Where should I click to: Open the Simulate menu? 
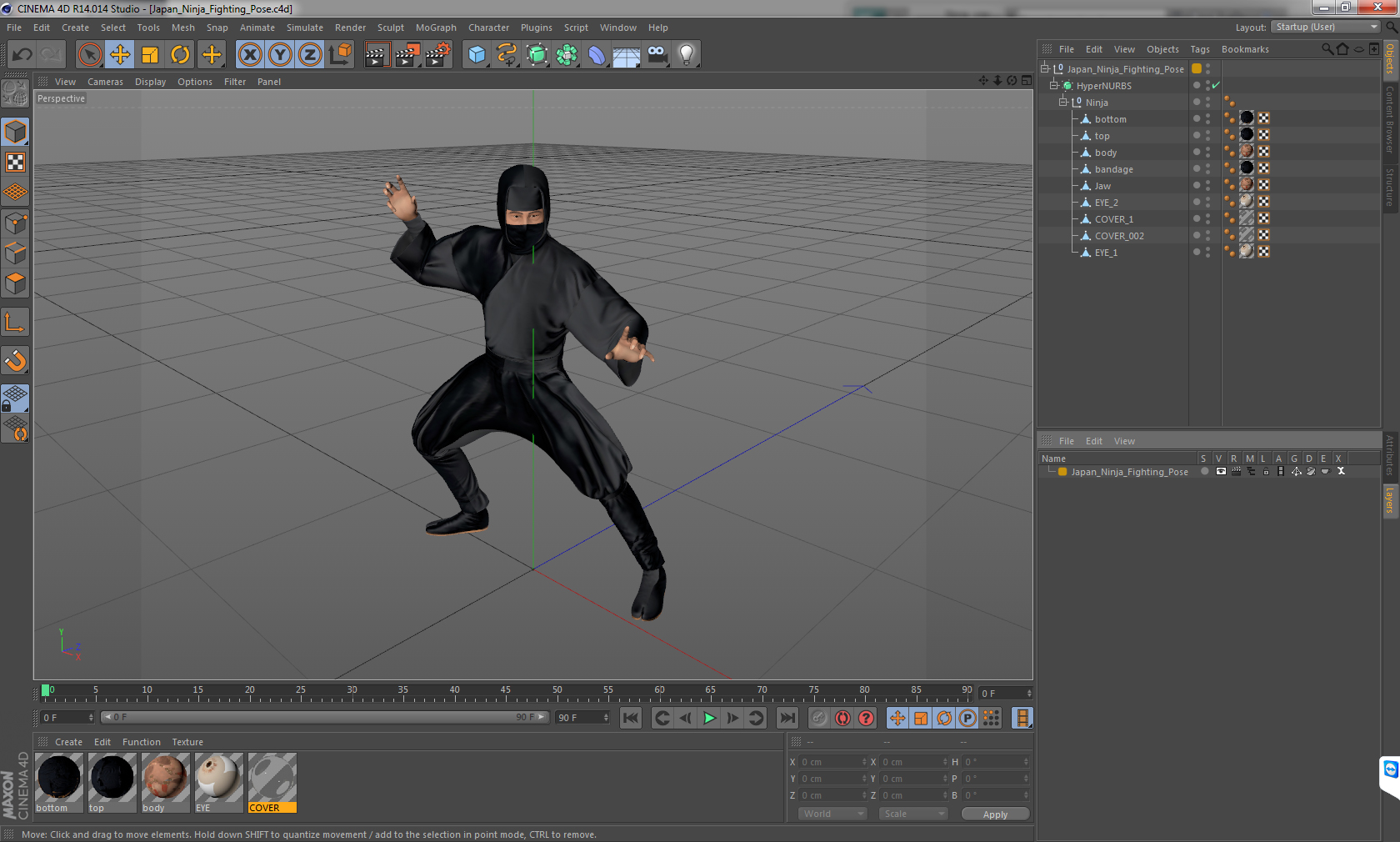[x=305, y=28]
